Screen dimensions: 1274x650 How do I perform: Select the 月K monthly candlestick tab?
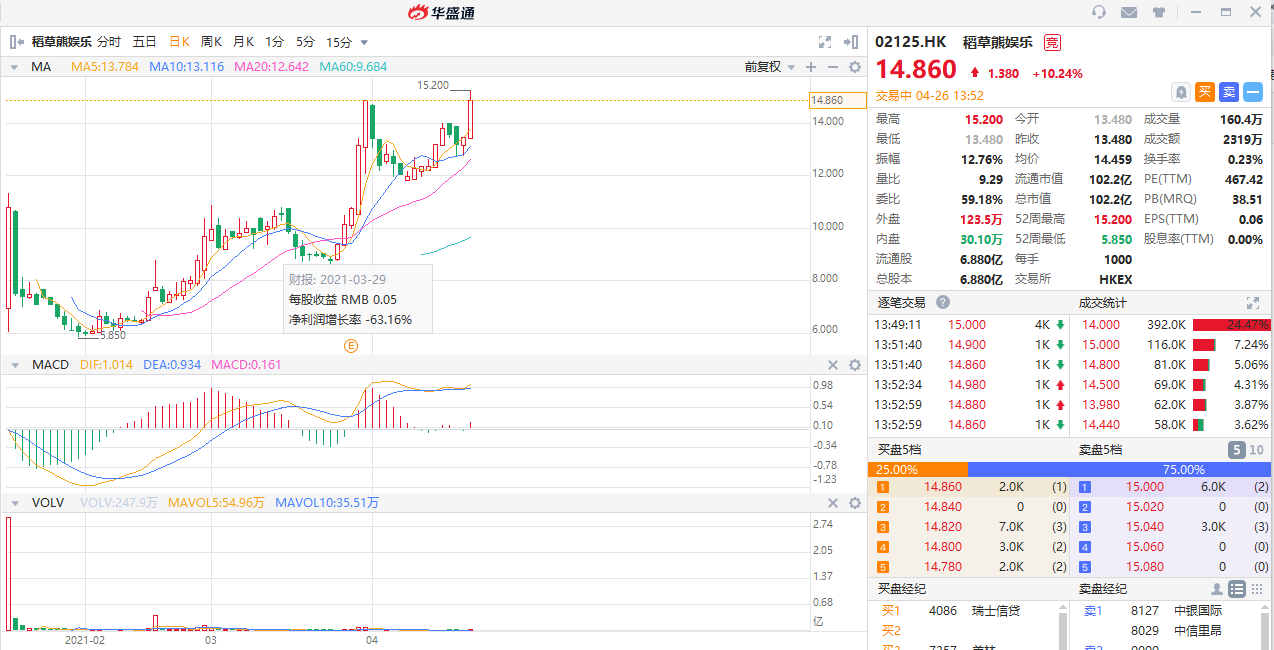coord(243,42)
